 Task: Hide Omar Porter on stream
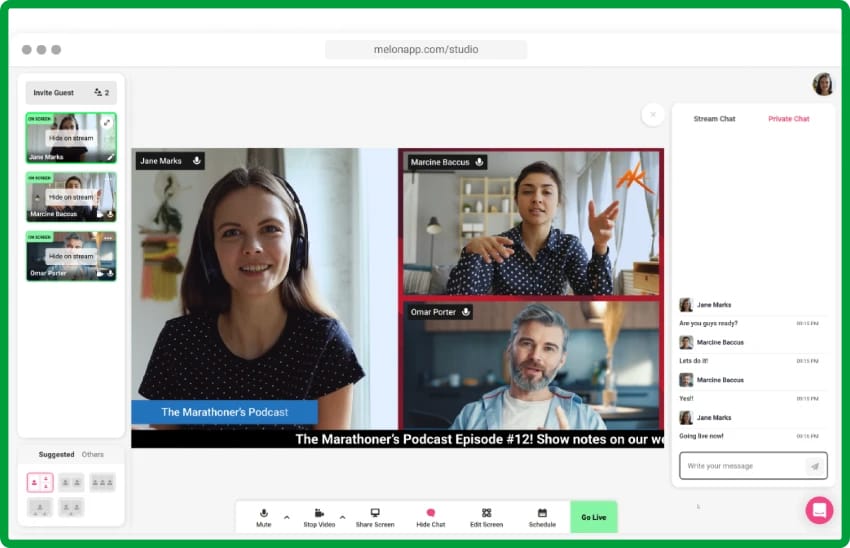71,256
